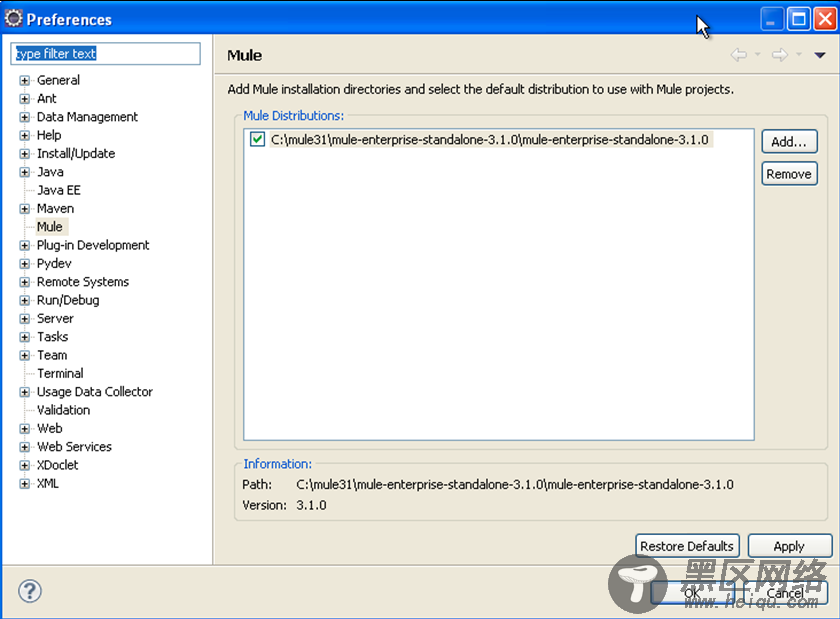Screen dimensions: 840x619
Task: Expand the Team tree node
Action: coord(24,355)
